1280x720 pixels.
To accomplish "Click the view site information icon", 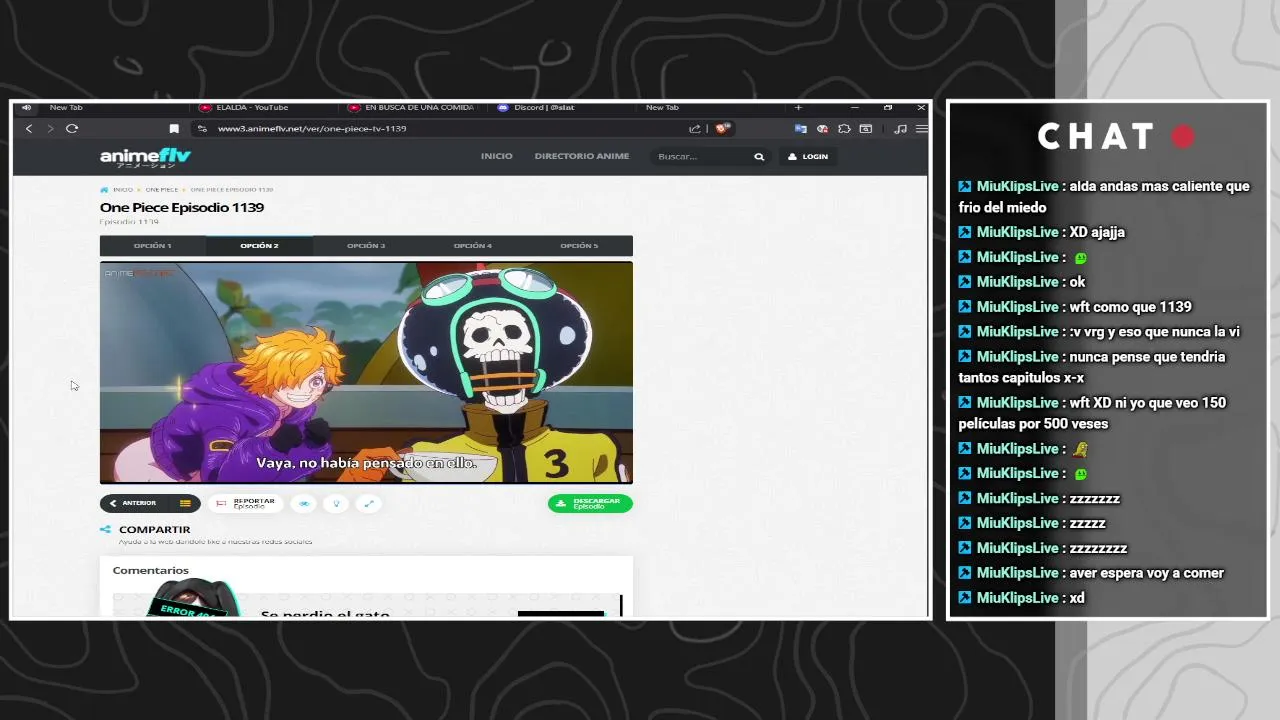I will [x=203, y=128].
